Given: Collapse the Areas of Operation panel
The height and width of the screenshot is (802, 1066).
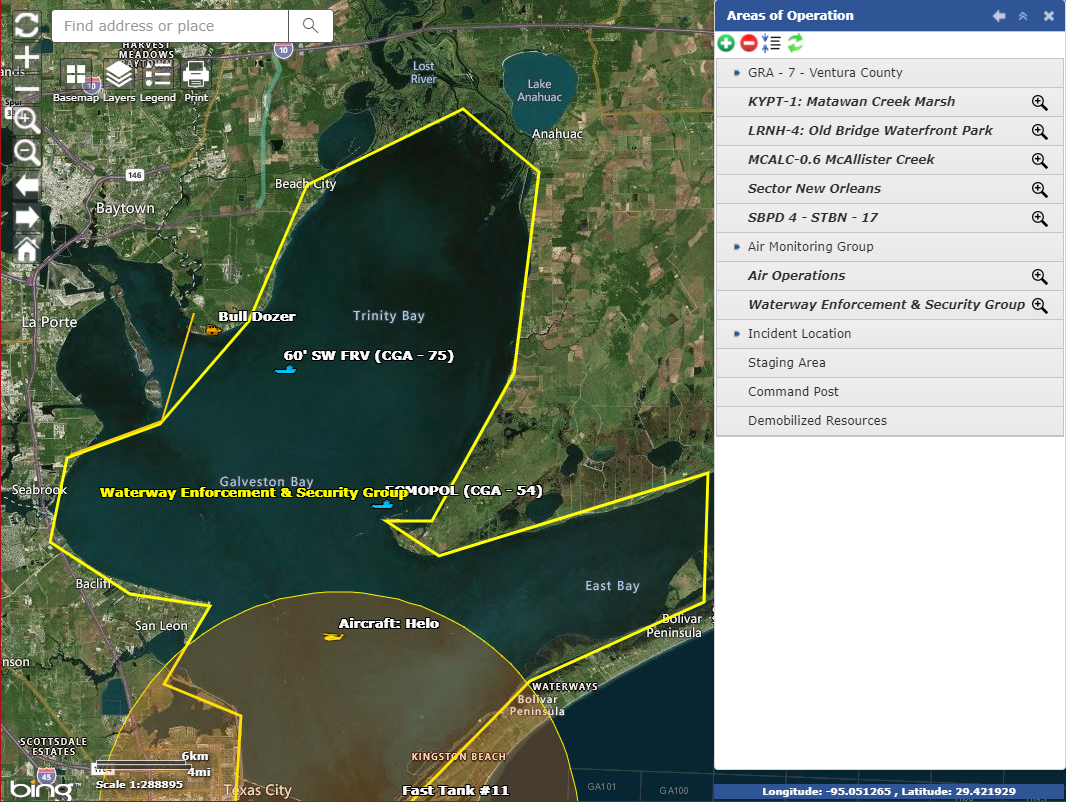Looking at the screenshot, I should (x=1022, y=16).
